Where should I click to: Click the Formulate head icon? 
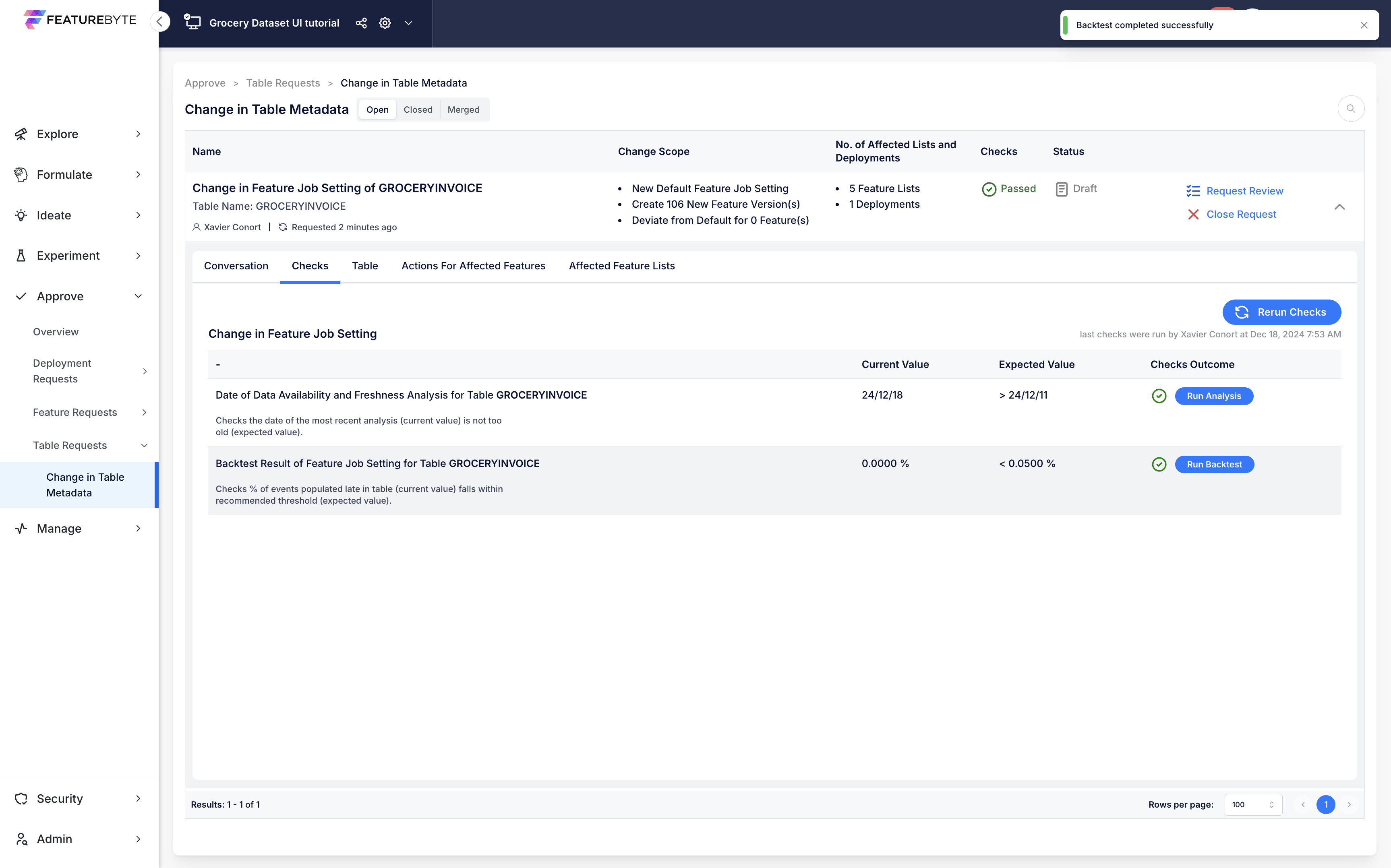click(x=21, y=174)
